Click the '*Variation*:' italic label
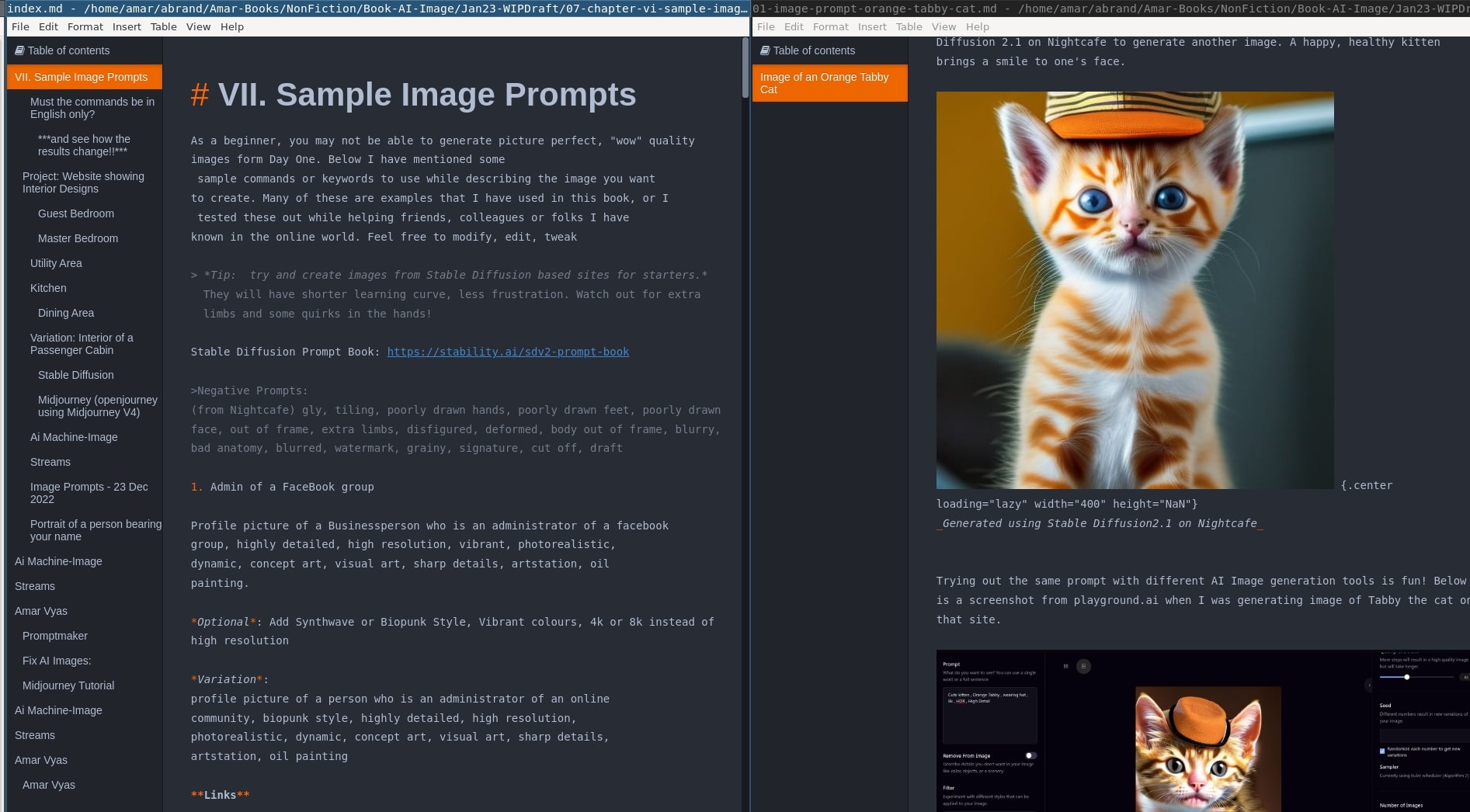Image resolution: width=1470 pixels, height=812 pixels. tap(230, 679)
